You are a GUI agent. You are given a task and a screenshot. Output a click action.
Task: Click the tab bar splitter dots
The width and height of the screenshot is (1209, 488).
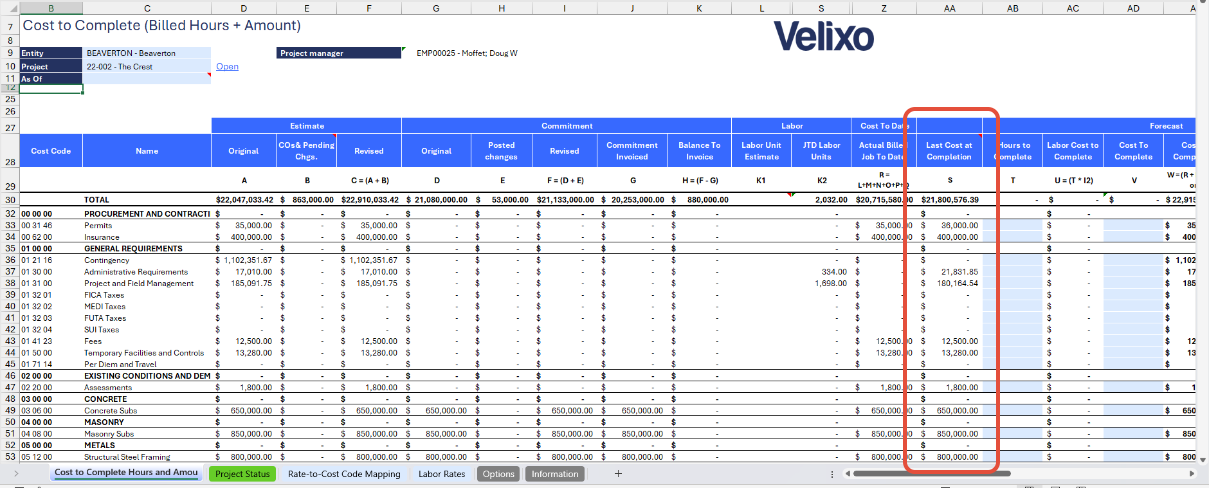click(832, 474)
